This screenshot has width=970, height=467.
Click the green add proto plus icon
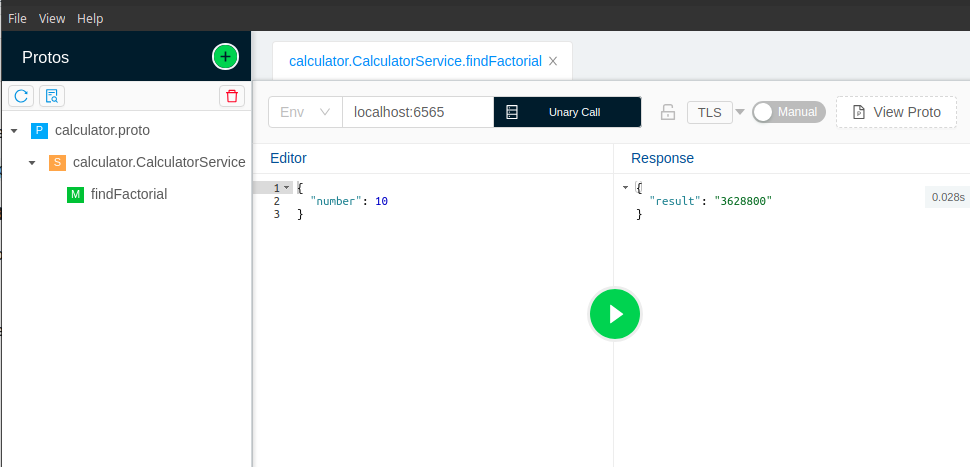[x=225, y=57]
